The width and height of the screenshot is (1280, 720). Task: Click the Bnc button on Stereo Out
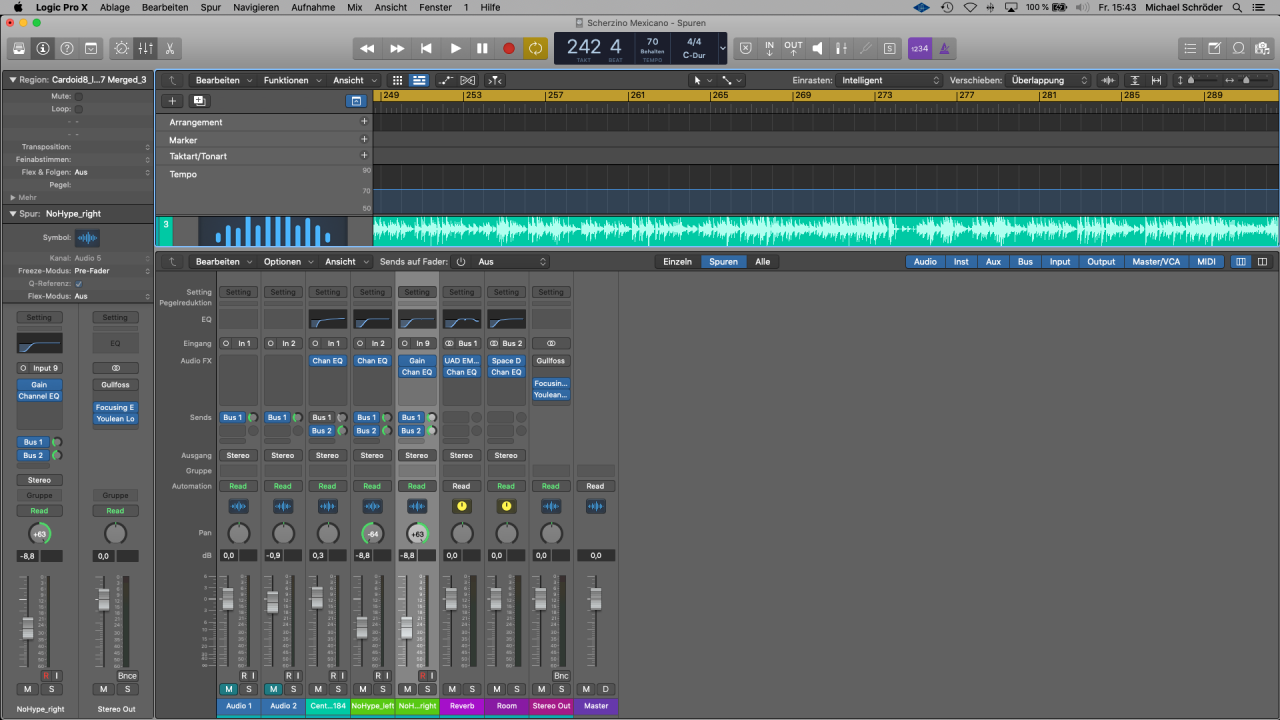pyautogui.click(x=561, y=676)
